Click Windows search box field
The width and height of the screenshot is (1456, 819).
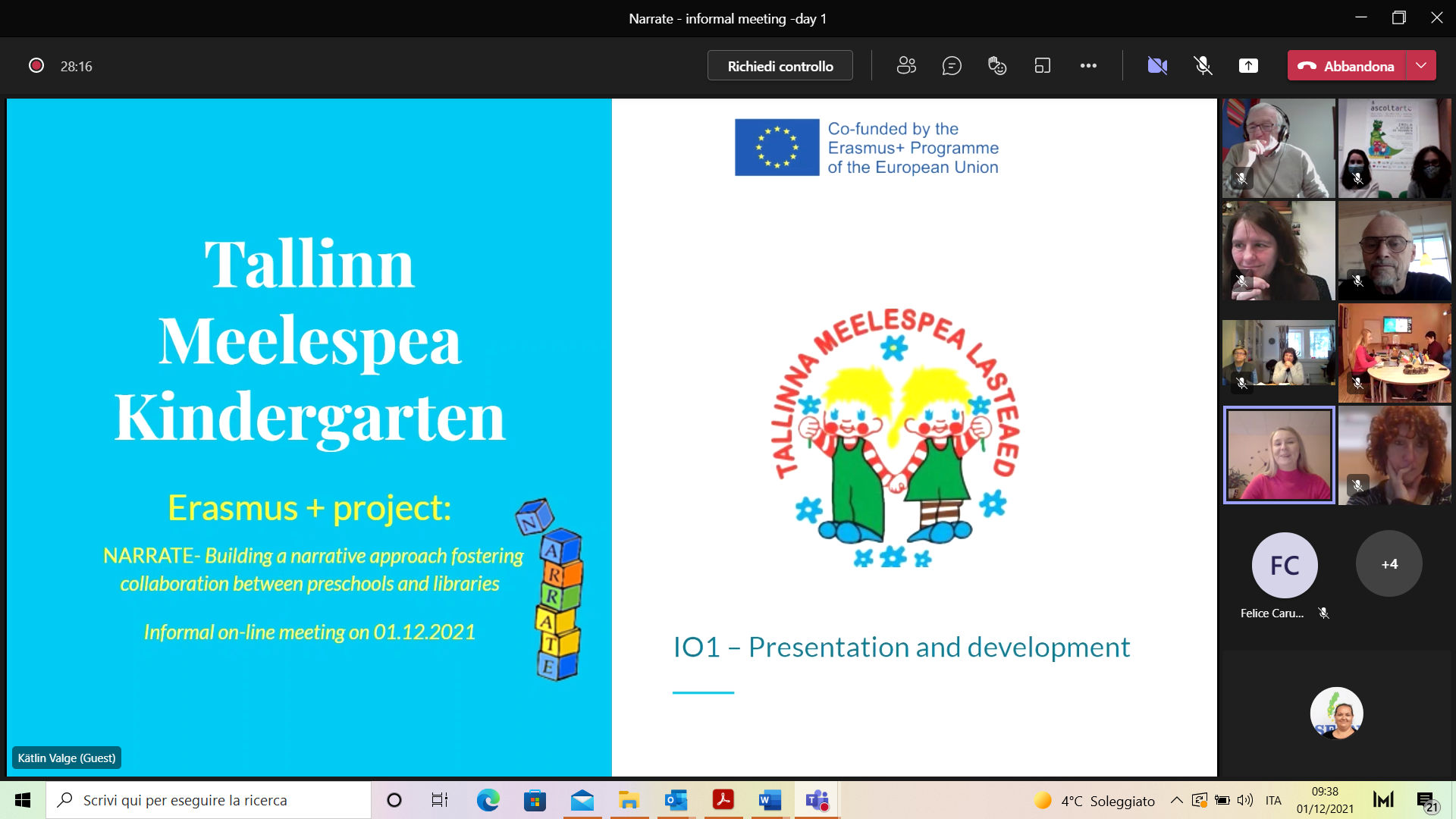209,800
